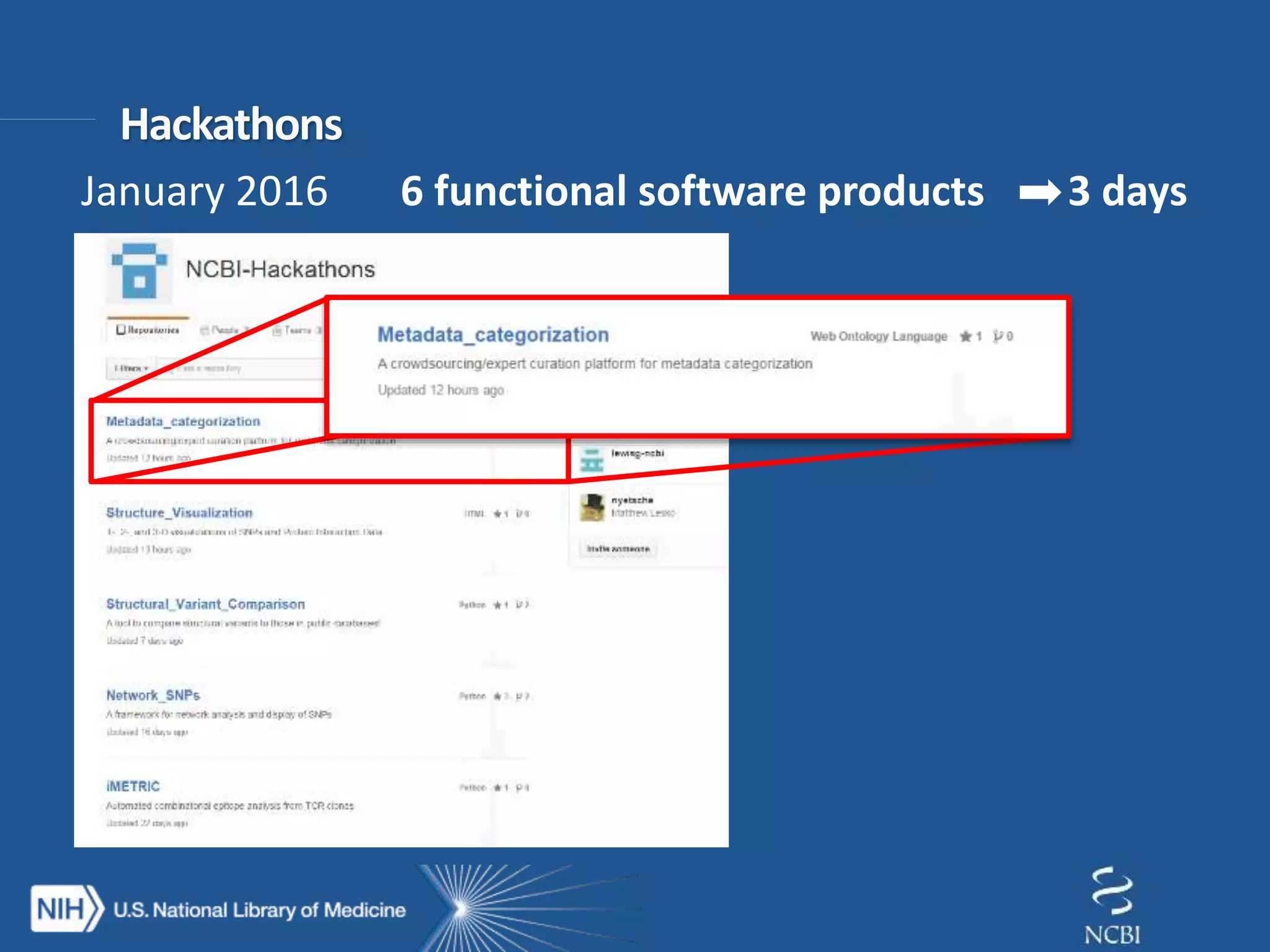Viewport: 1270px width, 952px height.
Task: Click star icon beside Web Ontology Language
Action: pos(966,337)
